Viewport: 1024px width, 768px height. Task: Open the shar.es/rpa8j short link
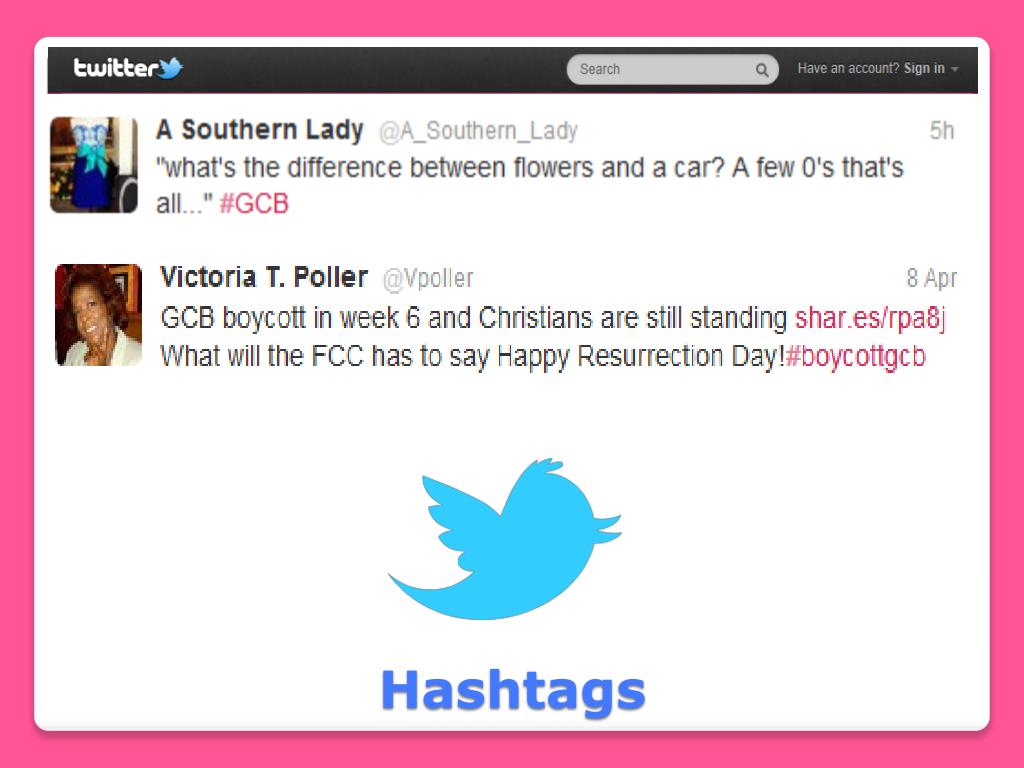coord(870,318)
